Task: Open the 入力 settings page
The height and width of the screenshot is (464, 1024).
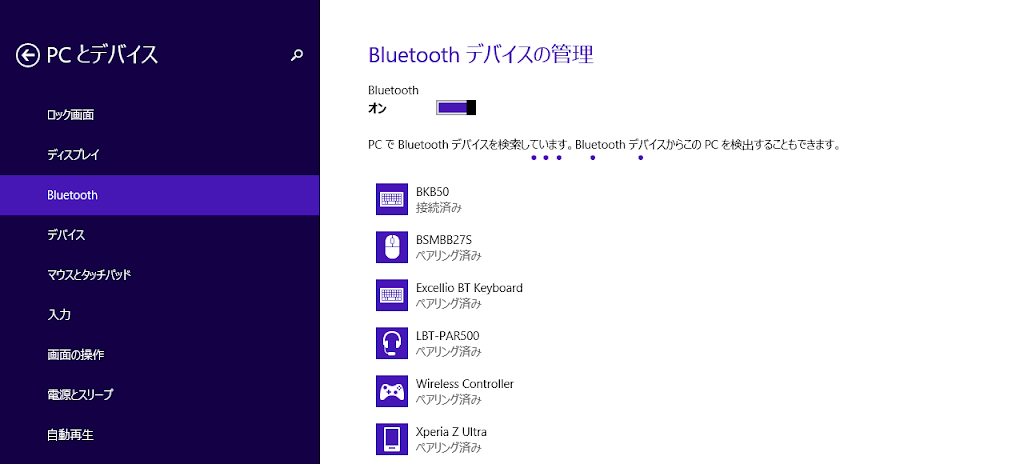Action: point(59,315)
